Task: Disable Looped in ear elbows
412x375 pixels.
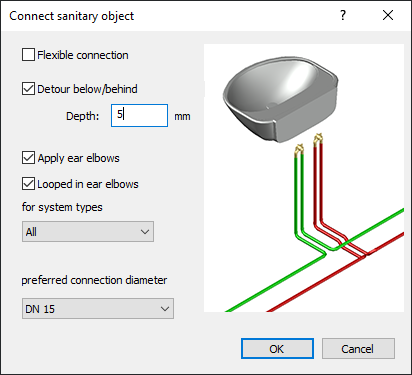Action: point(28,184)
